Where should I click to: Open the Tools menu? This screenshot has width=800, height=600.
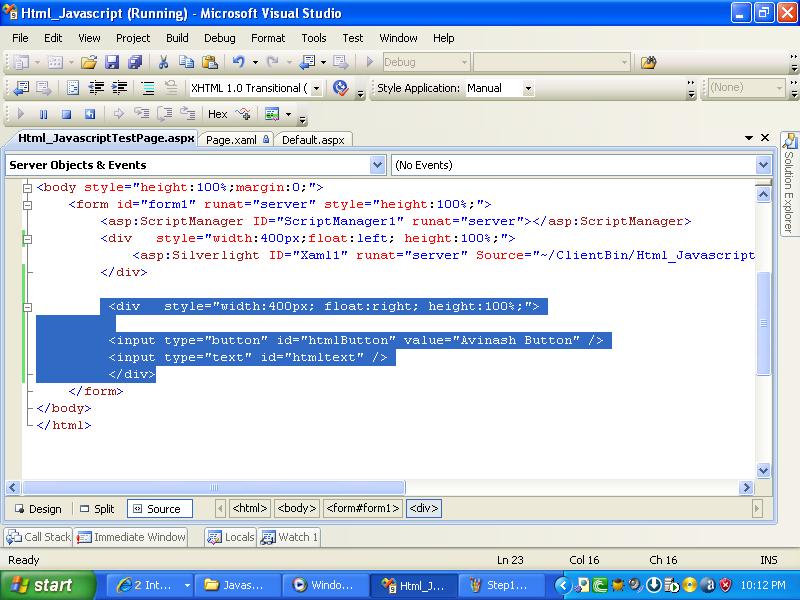[x=314, y=38]
